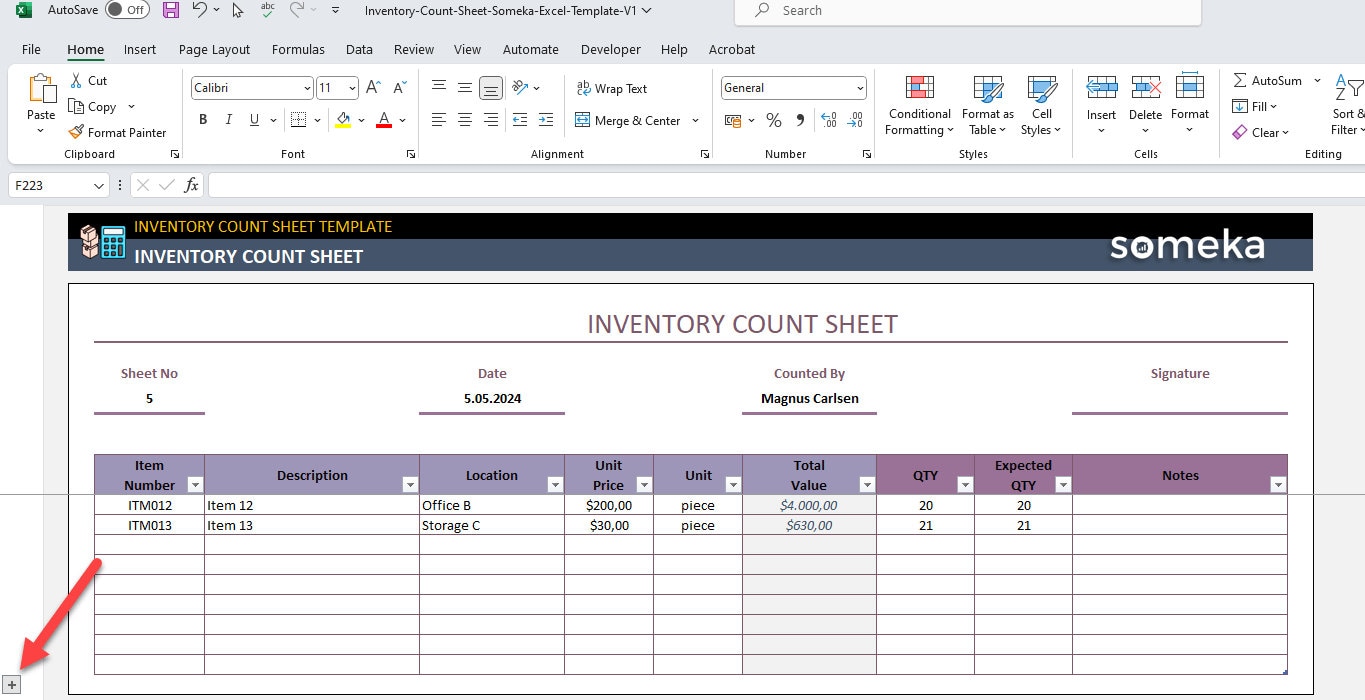
Task: Open the Developer tab
Action: [x=610, y=49]
